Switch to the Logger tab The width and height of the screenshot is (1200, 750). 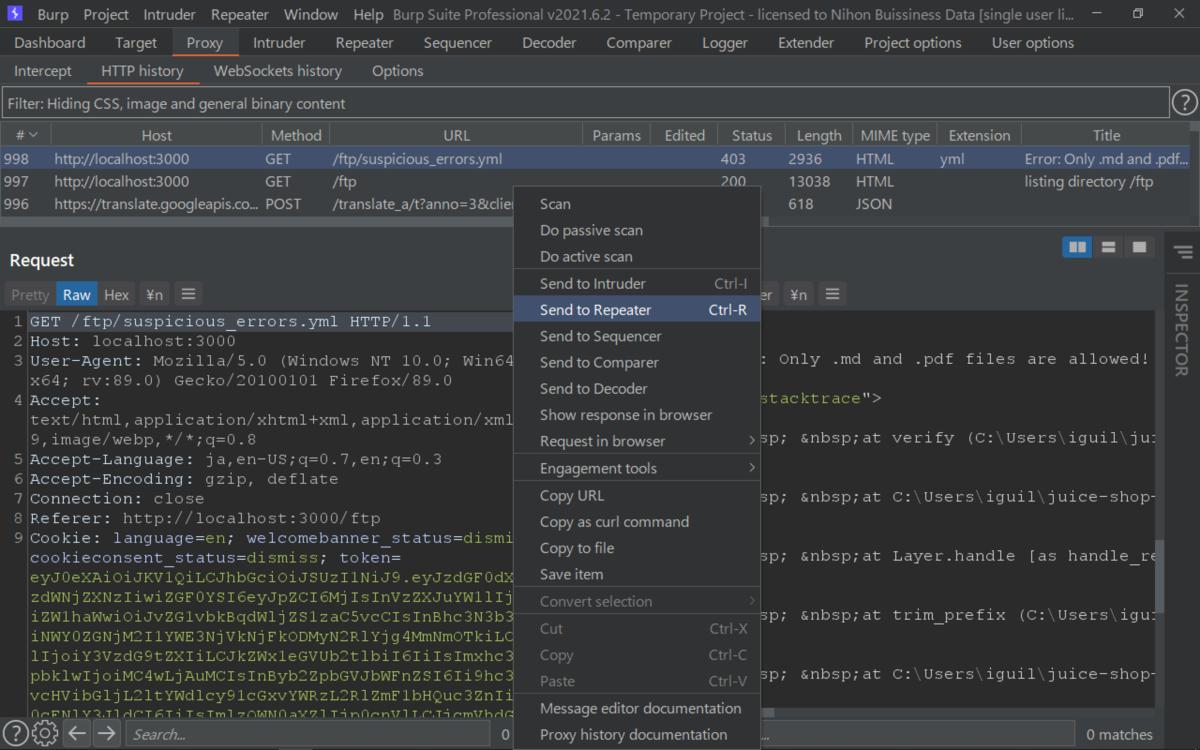(725, 43)
